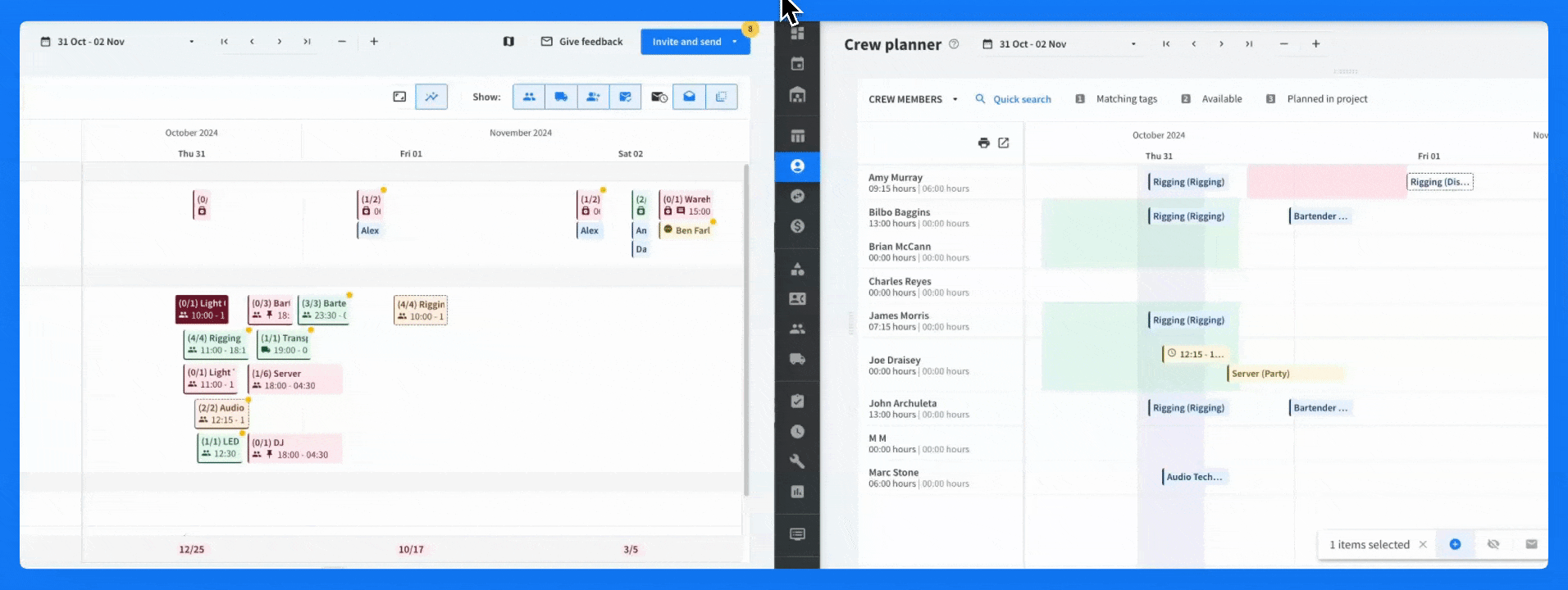Click the envelope icon in selection bar
1568x590 pixels.
1531,544
